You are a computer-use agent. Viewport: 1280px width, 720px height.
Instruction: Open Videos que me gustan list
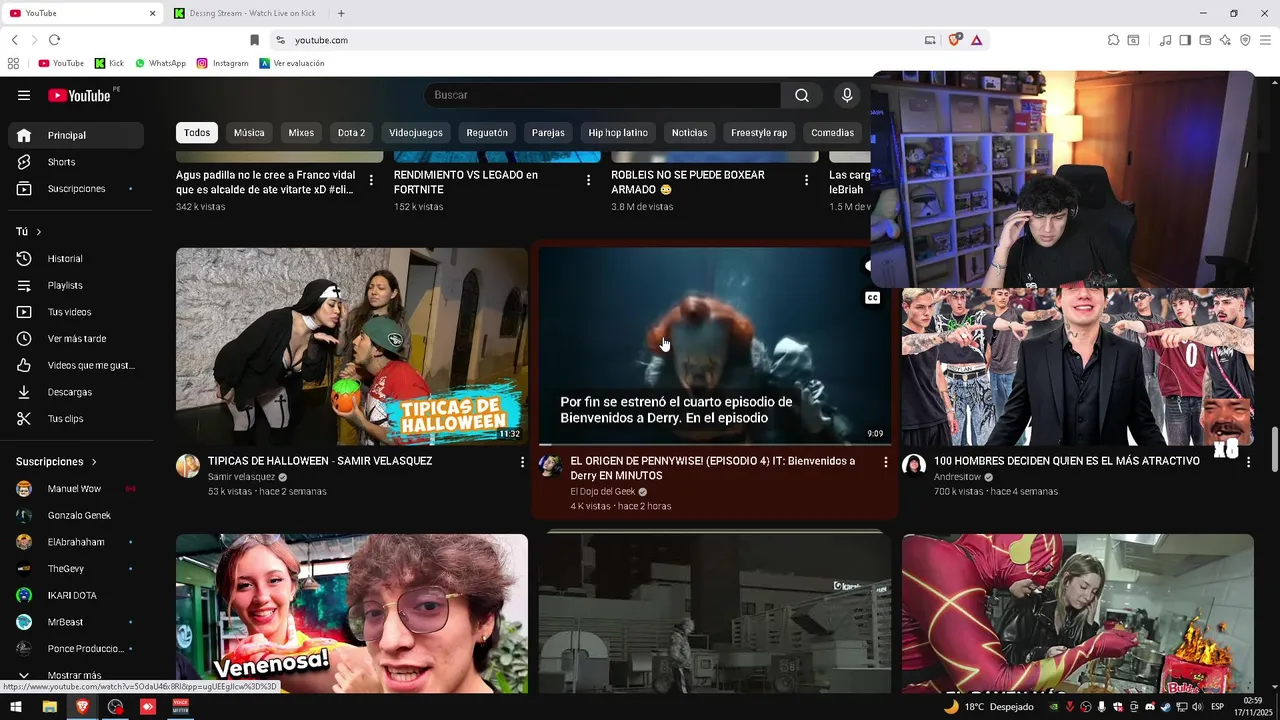[76, 365]
